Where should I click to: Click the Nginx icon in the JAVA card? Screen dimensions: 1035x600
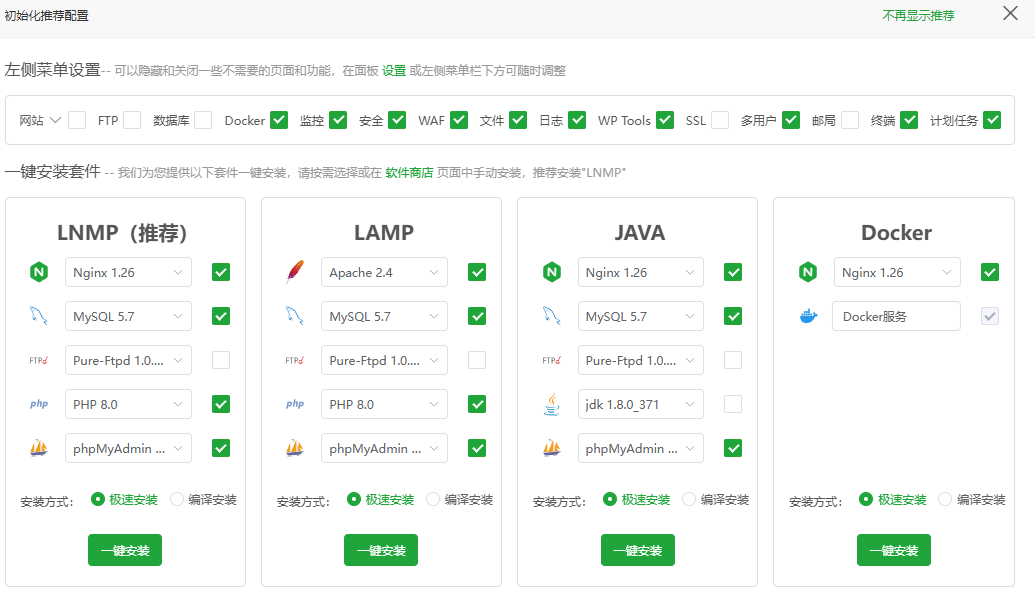click(552, 272)
